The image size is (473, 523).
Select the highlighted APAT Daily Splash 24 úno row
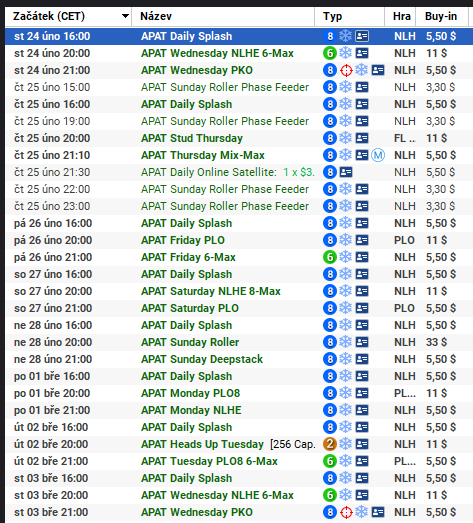click(239, 36)
